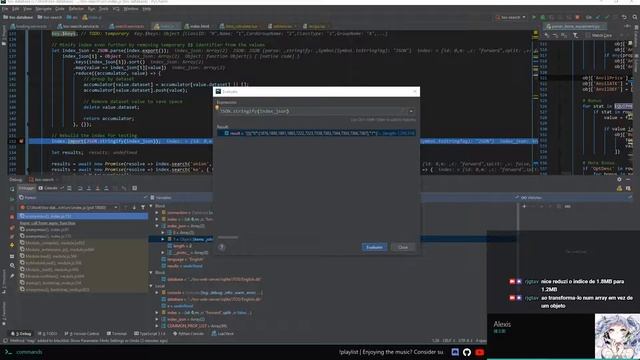
Task: Switch to the index.html editor tab
Action: tap(198, 26)
